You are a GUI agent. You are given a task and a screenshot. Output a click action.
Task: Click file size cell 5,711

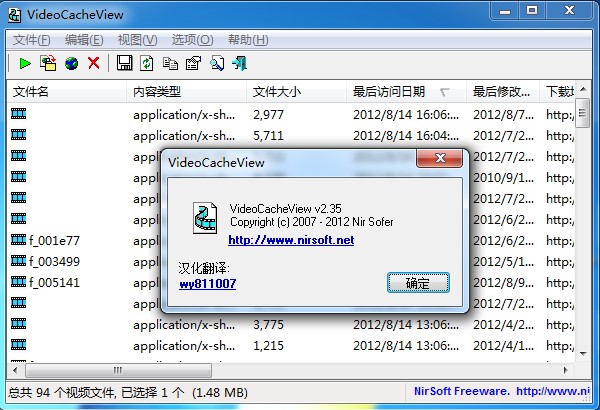coord(268,136)
